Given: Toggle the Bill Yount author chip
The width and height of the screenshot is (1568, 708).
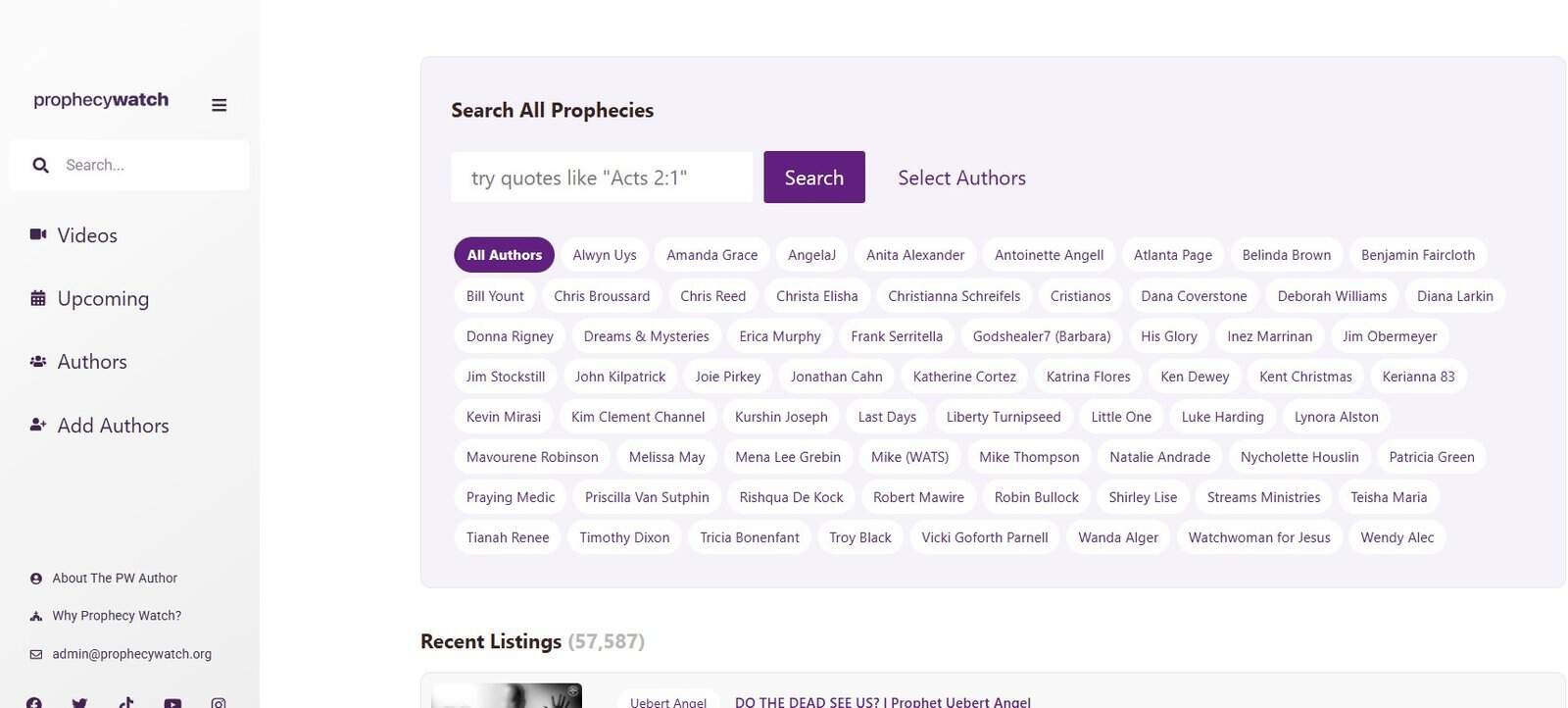Looking at the screenshot, I should point(495,296).
